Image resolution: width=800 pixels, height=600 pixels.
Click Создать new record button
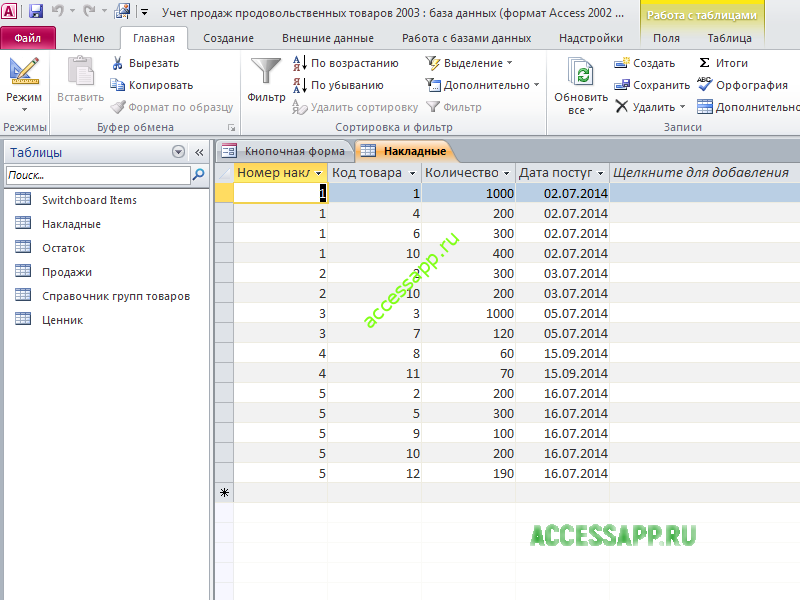pyautogui.click(x=644, y=63)
